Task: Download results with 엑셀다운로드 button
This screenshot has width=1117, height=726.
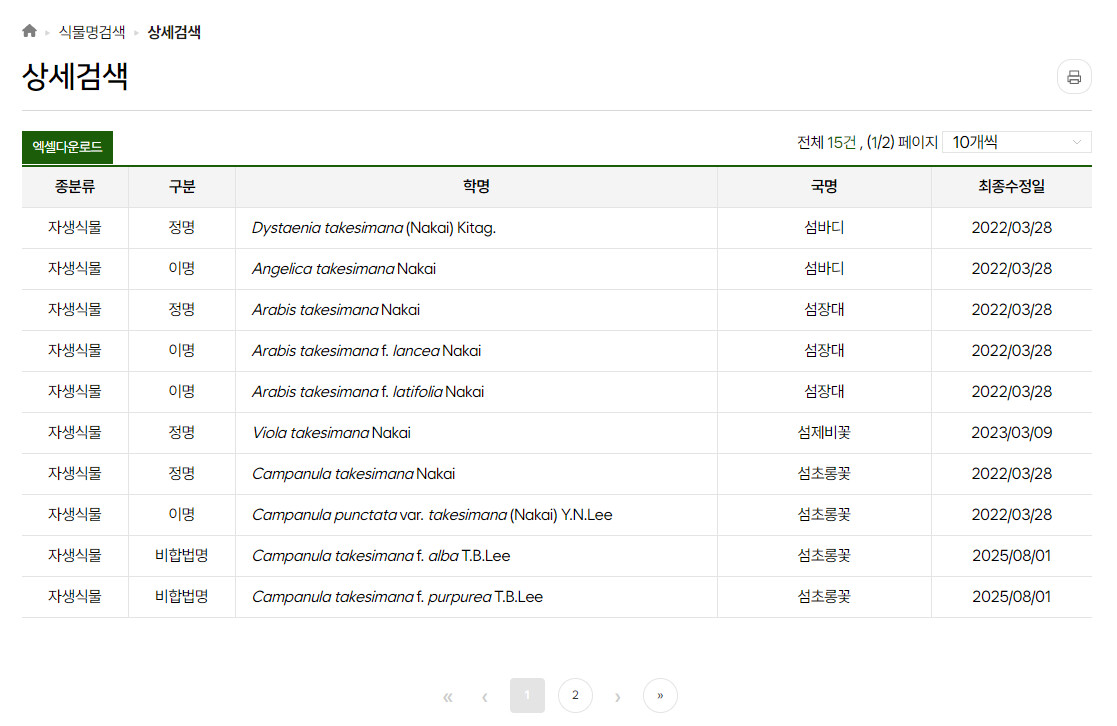Action: [67, 147]
